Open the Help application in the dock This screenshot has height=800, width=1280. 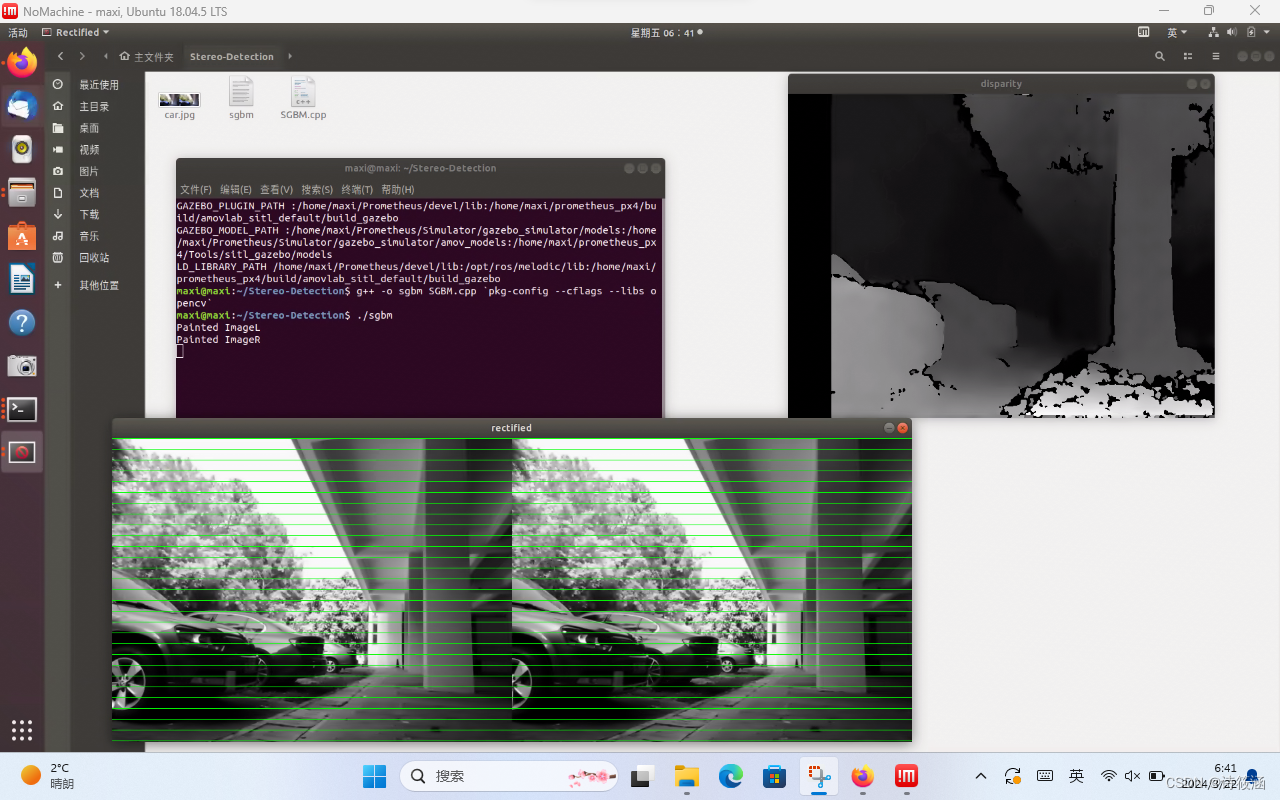tap(21, 322)
